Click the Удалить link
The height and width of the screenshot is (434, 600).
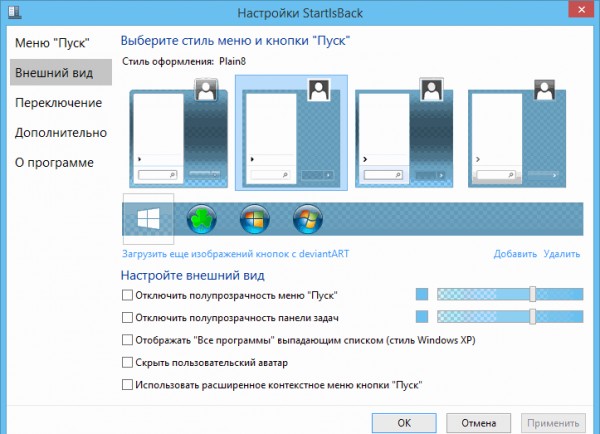[562, 254]
